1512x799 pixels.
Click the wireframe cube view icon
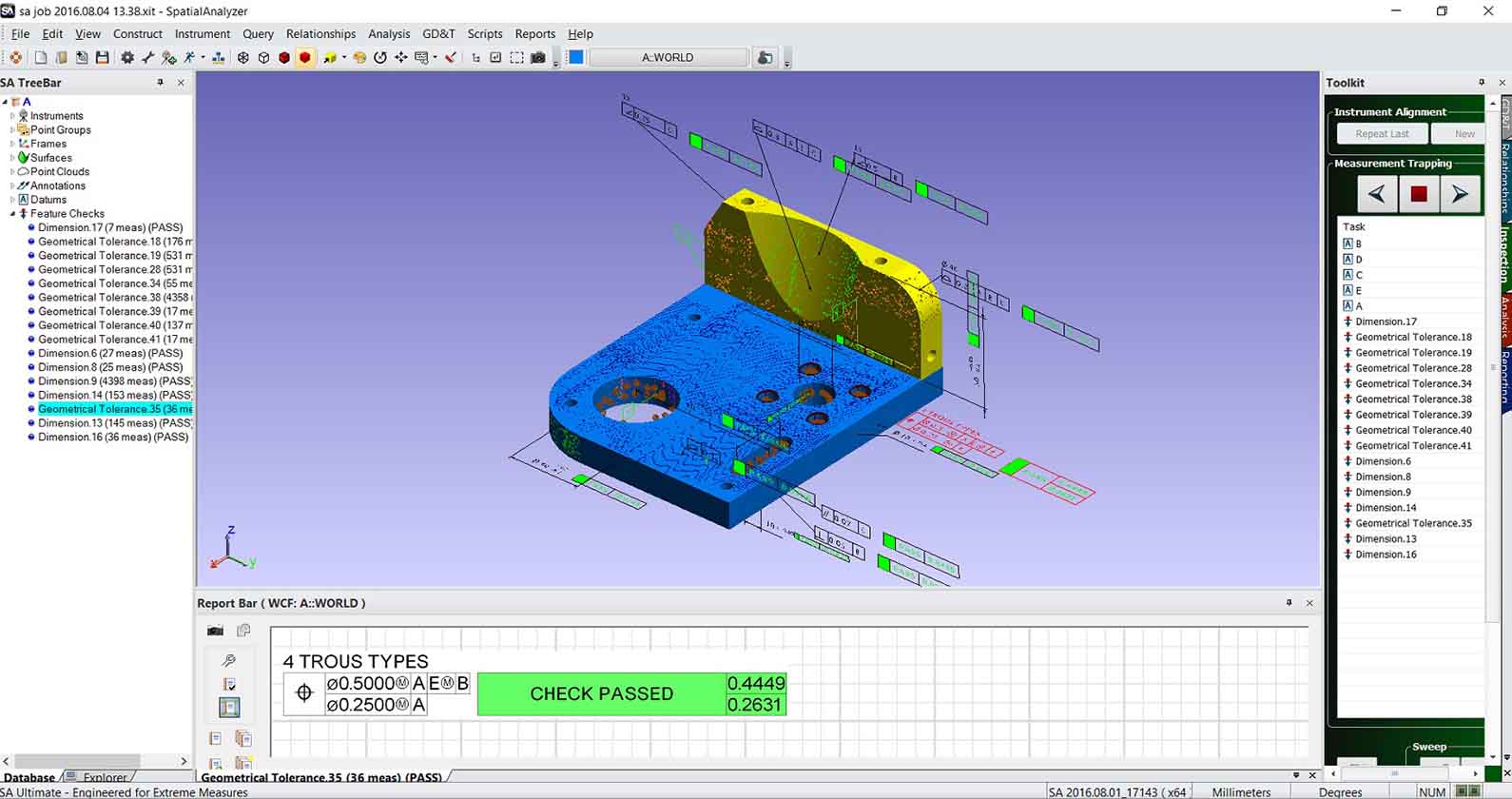(x=263, y=58)
